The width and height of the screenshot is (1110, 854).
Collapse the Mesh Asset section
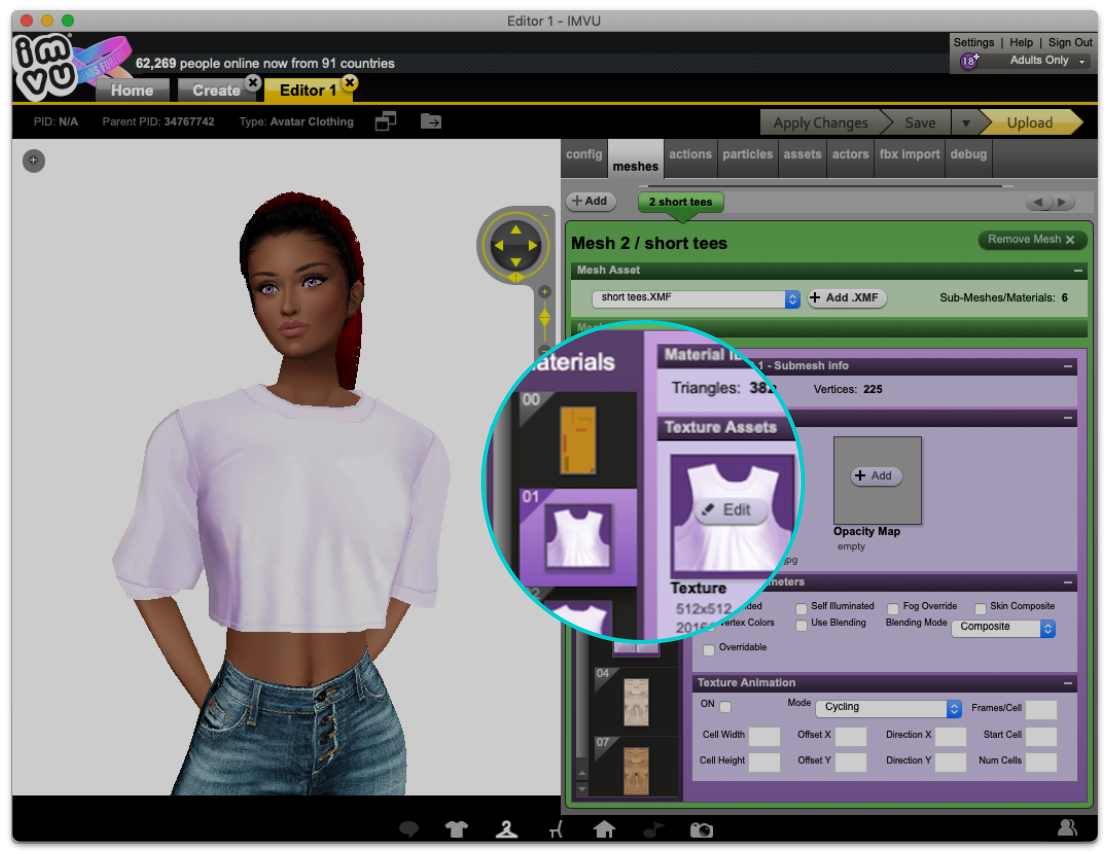[1077, 271]
